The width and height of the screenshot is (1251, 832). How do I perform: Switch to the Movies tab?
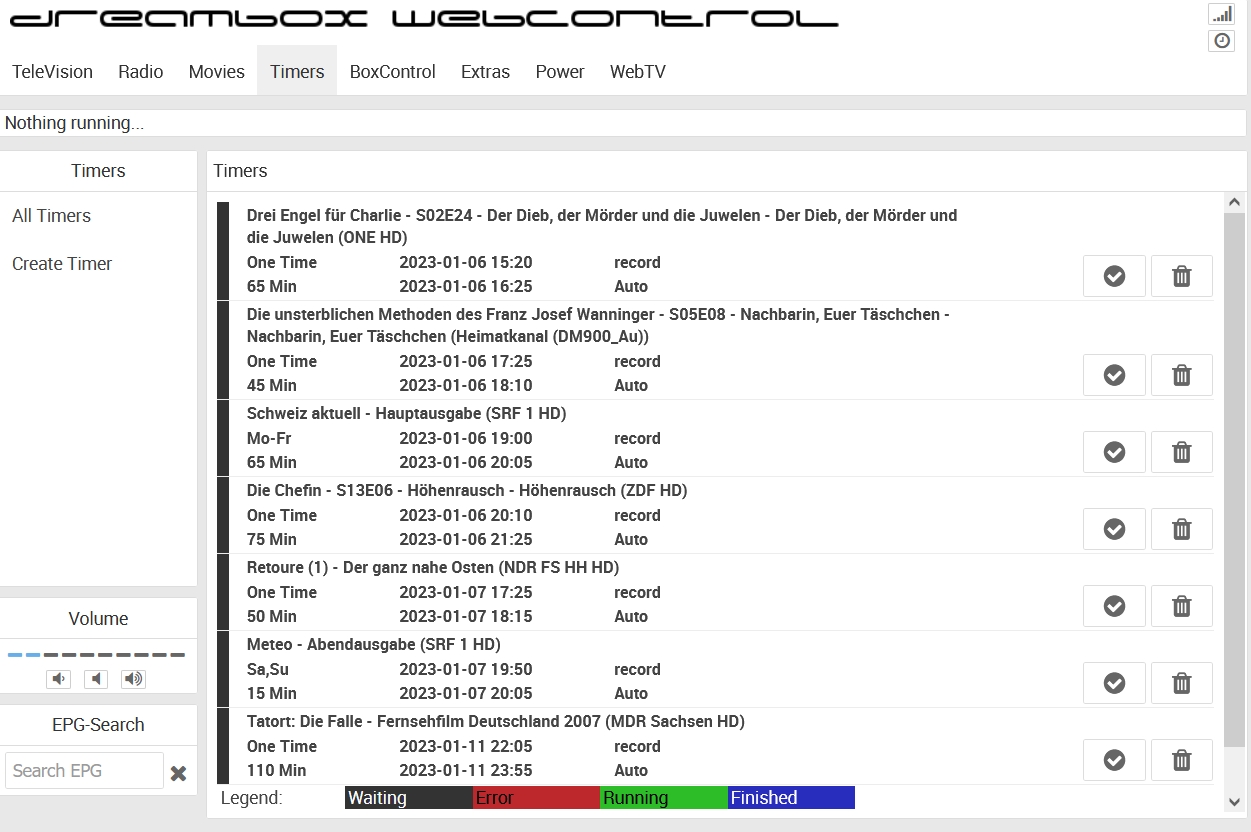pyautogui.click(x=216, y=72)
